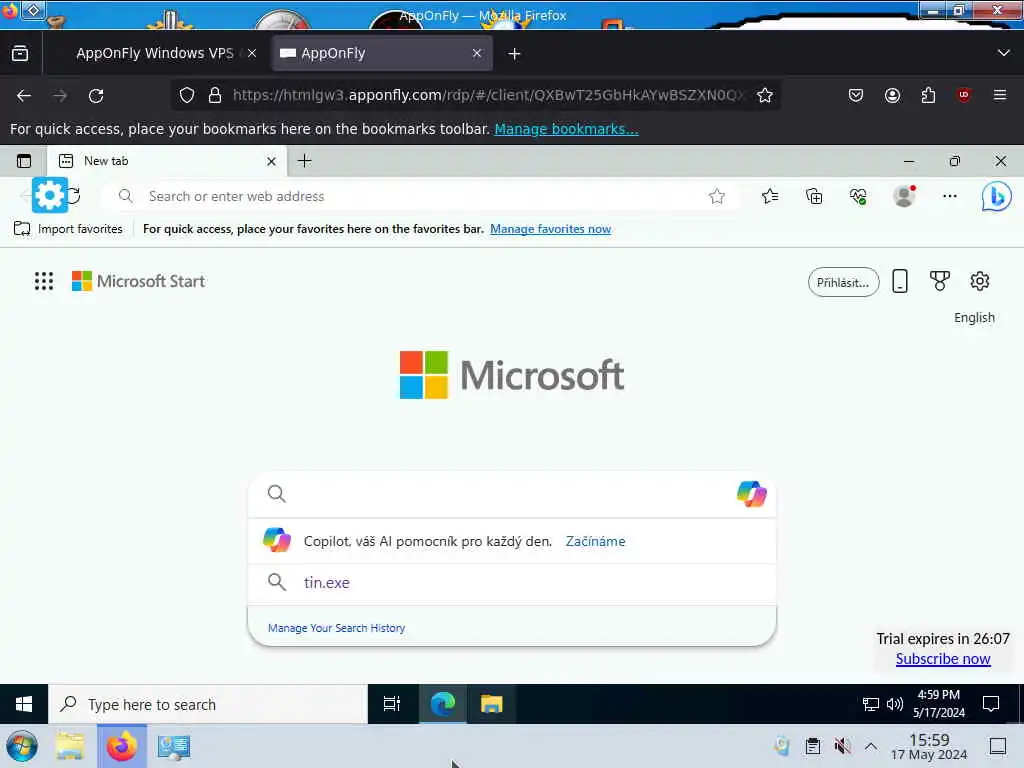Open mobile phone icon on start page
The image size is (1024, 768).
pos(900,281)
